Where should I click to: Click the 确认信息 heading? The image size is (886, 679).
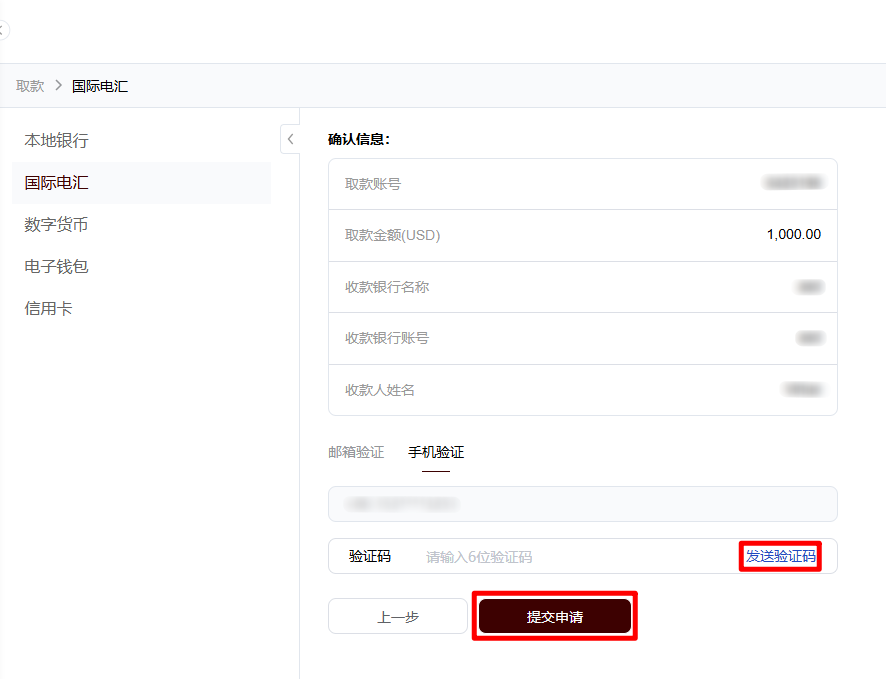[x=359, y=139]
